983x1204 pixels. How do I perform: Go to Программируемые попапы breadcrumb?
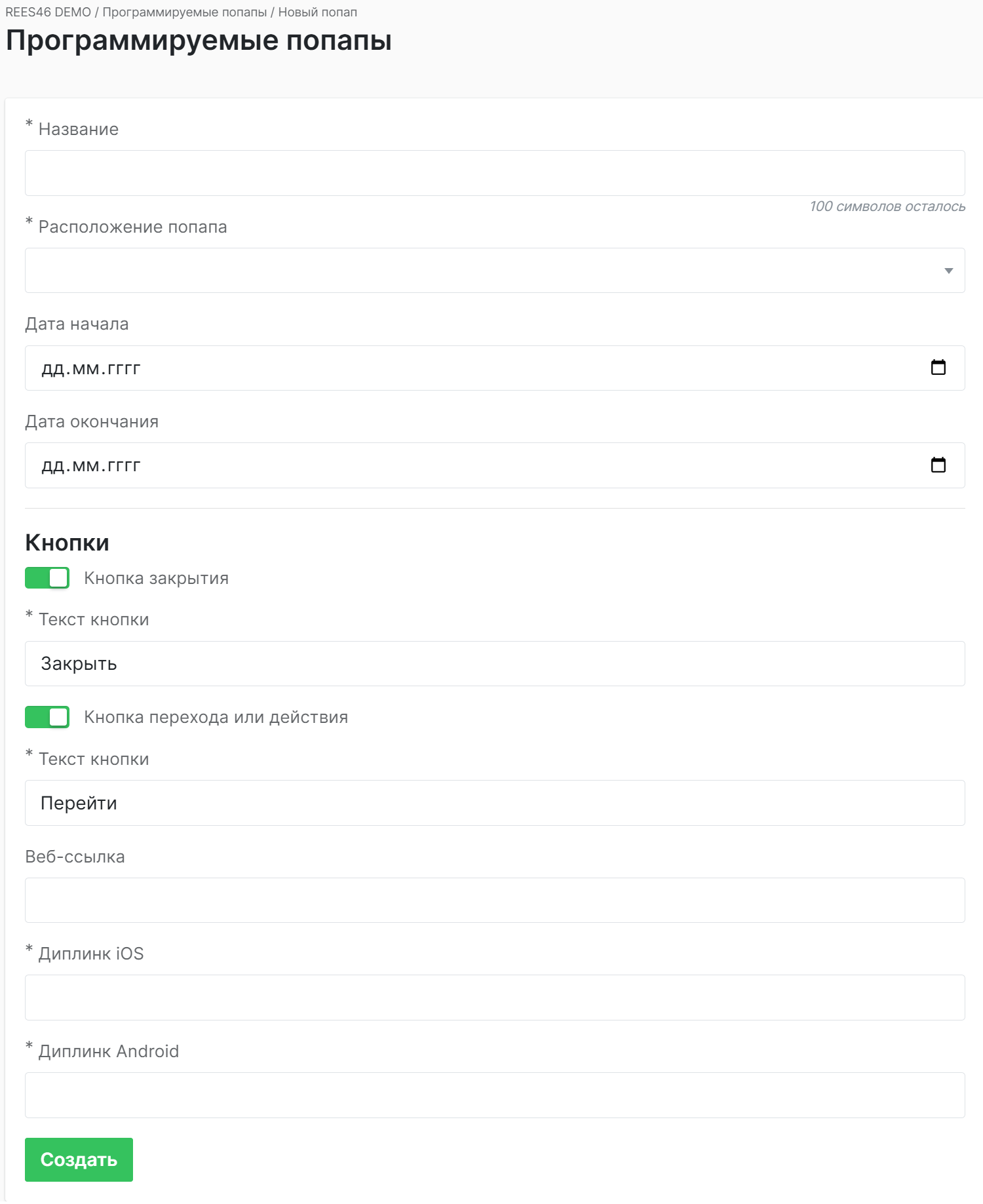point(184,12)
